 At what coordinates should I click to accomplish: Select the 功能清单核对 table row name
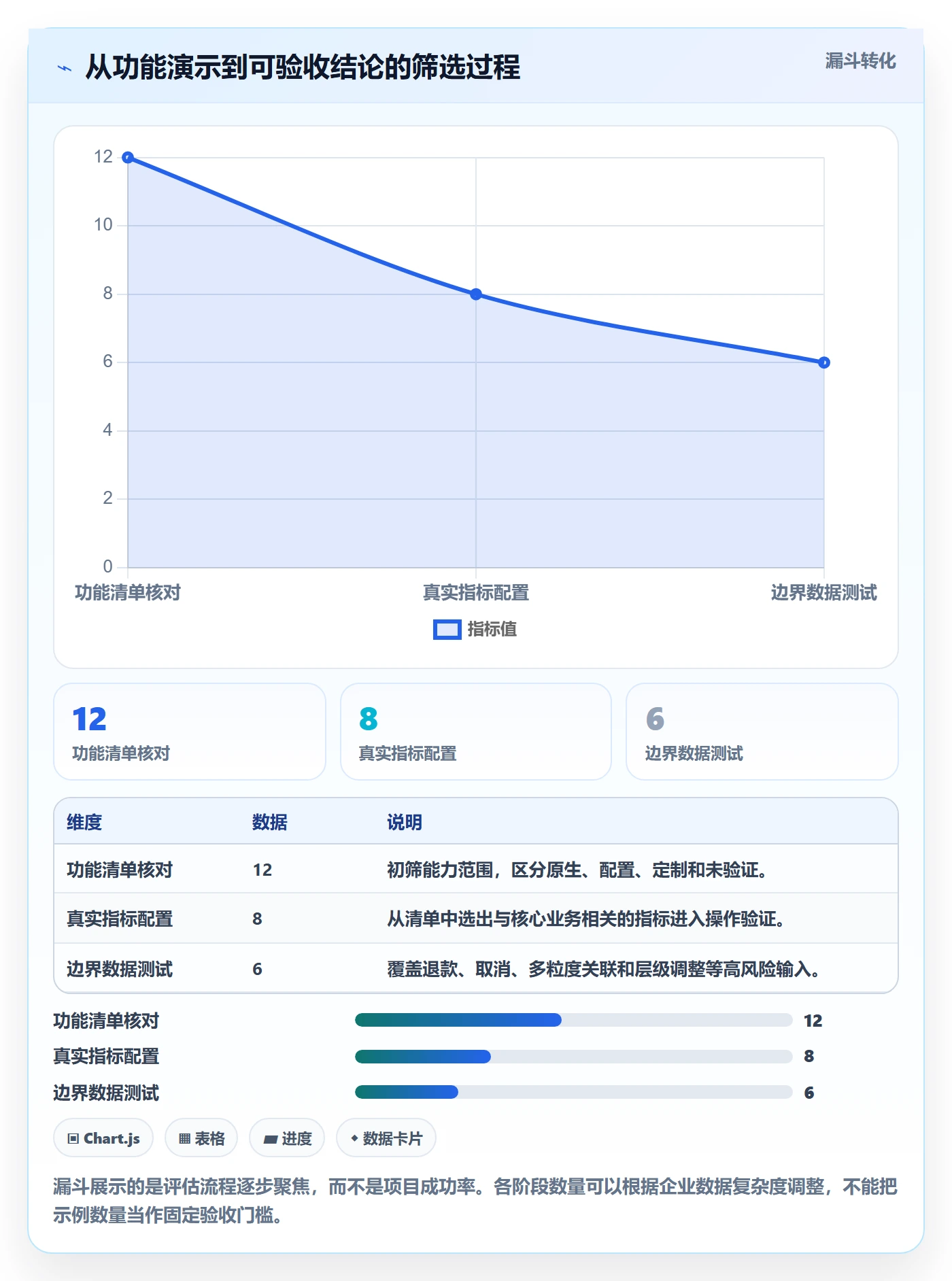(120, 870)
